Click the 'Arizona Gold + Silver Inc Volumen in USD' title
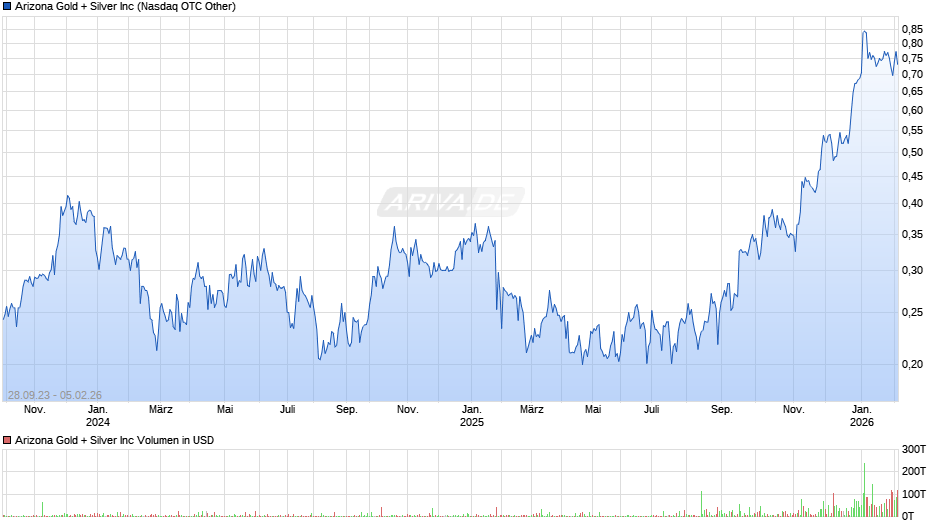The image size is (940, 526). pyautogui.click(x=115, y=440)
